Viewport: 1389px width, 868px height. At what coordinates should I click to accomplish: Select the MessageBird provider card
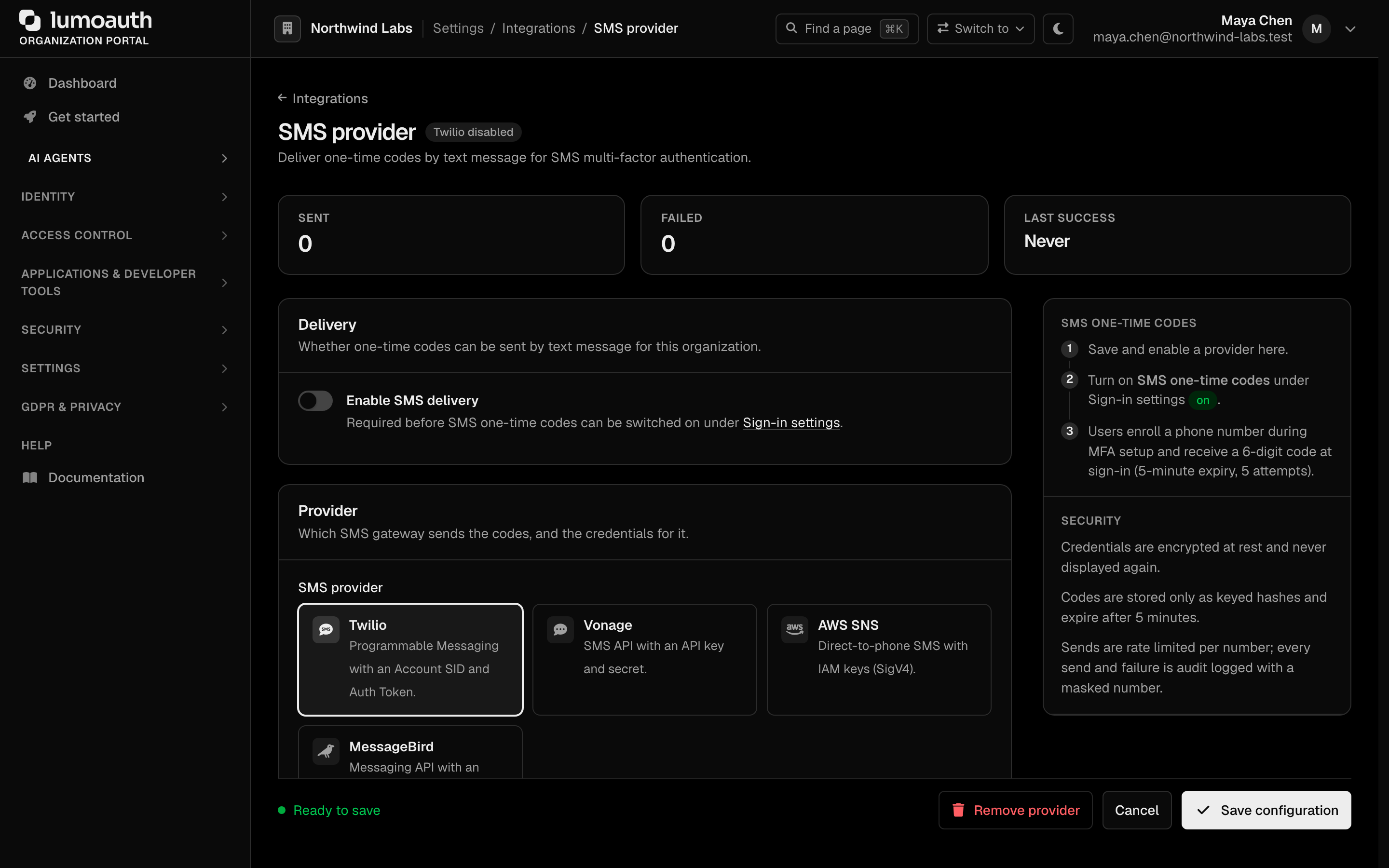pyautogui.click(x=410, y=752)
